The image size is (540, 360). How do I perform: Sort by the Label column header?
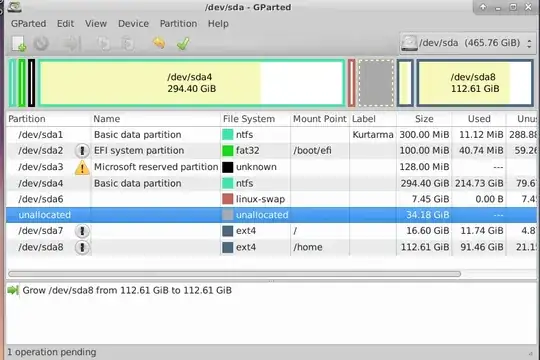[x=373, y=119]
